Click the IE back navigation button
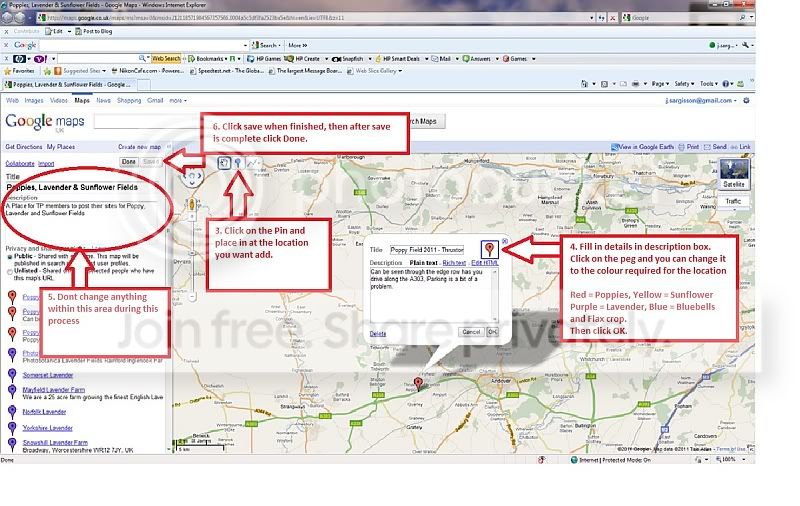Viewport: 800px width, 506px height. (7, 17)
